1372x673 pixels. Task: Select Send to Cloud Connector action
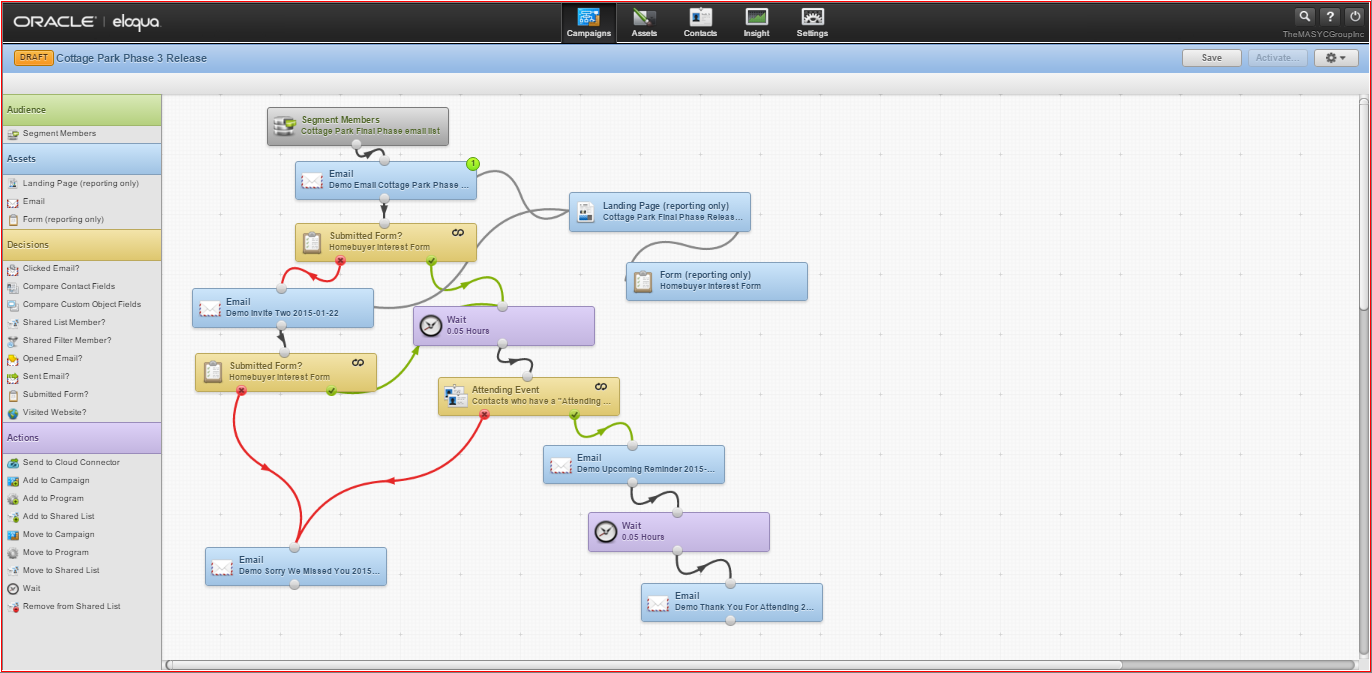click(70, 462)
